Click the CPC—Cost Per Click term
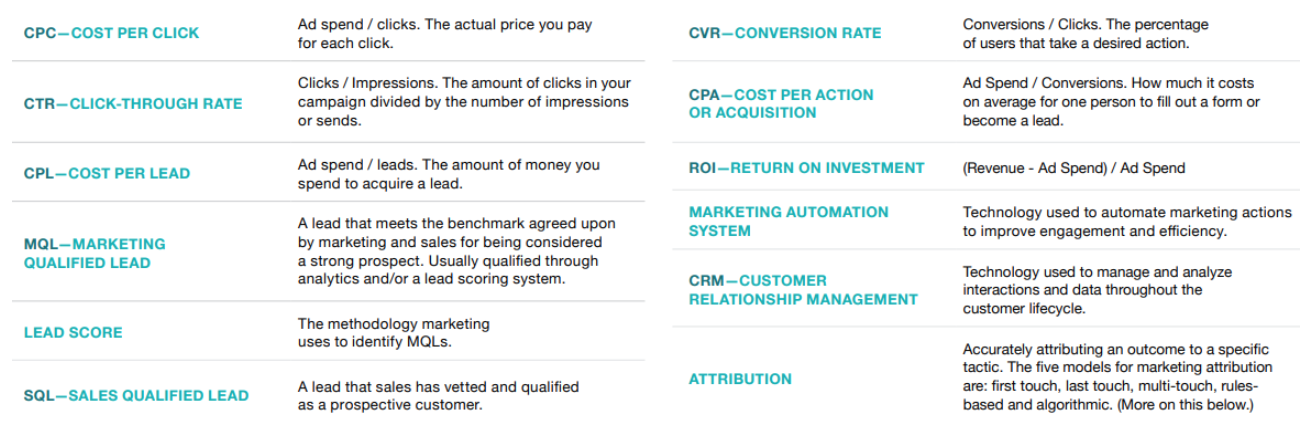 111,33
